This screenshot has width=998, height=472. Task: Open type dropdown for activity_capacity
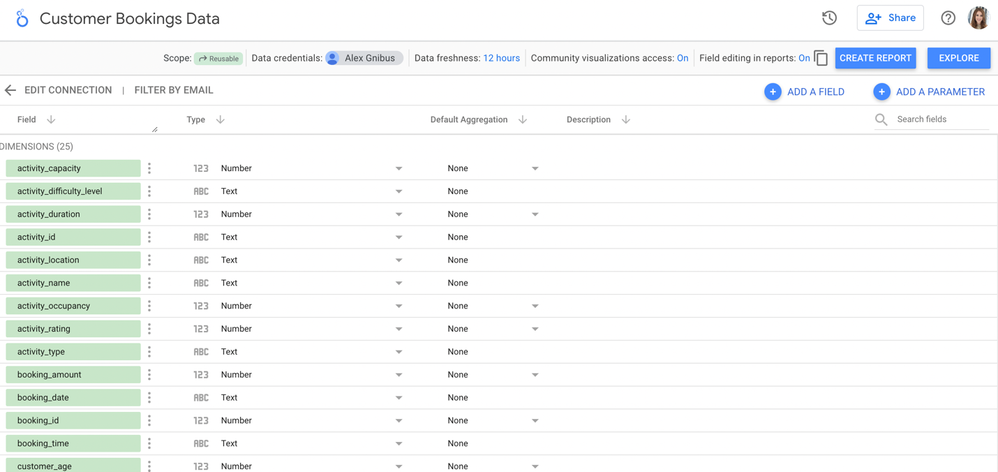(x=398, y=169)
